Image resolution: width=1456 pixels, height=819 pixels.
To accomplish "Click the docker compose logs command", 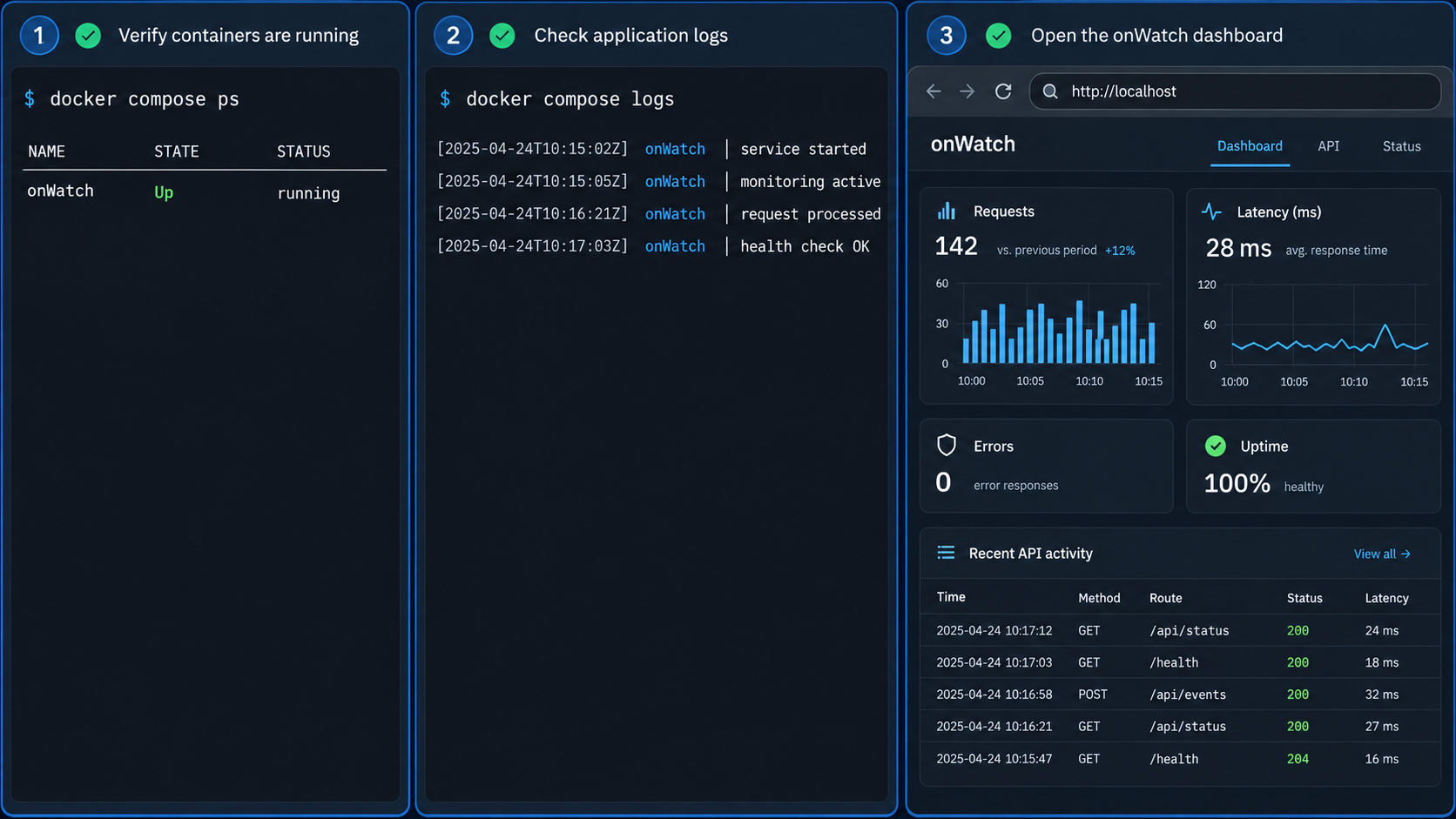I will (x=570, y=99).
